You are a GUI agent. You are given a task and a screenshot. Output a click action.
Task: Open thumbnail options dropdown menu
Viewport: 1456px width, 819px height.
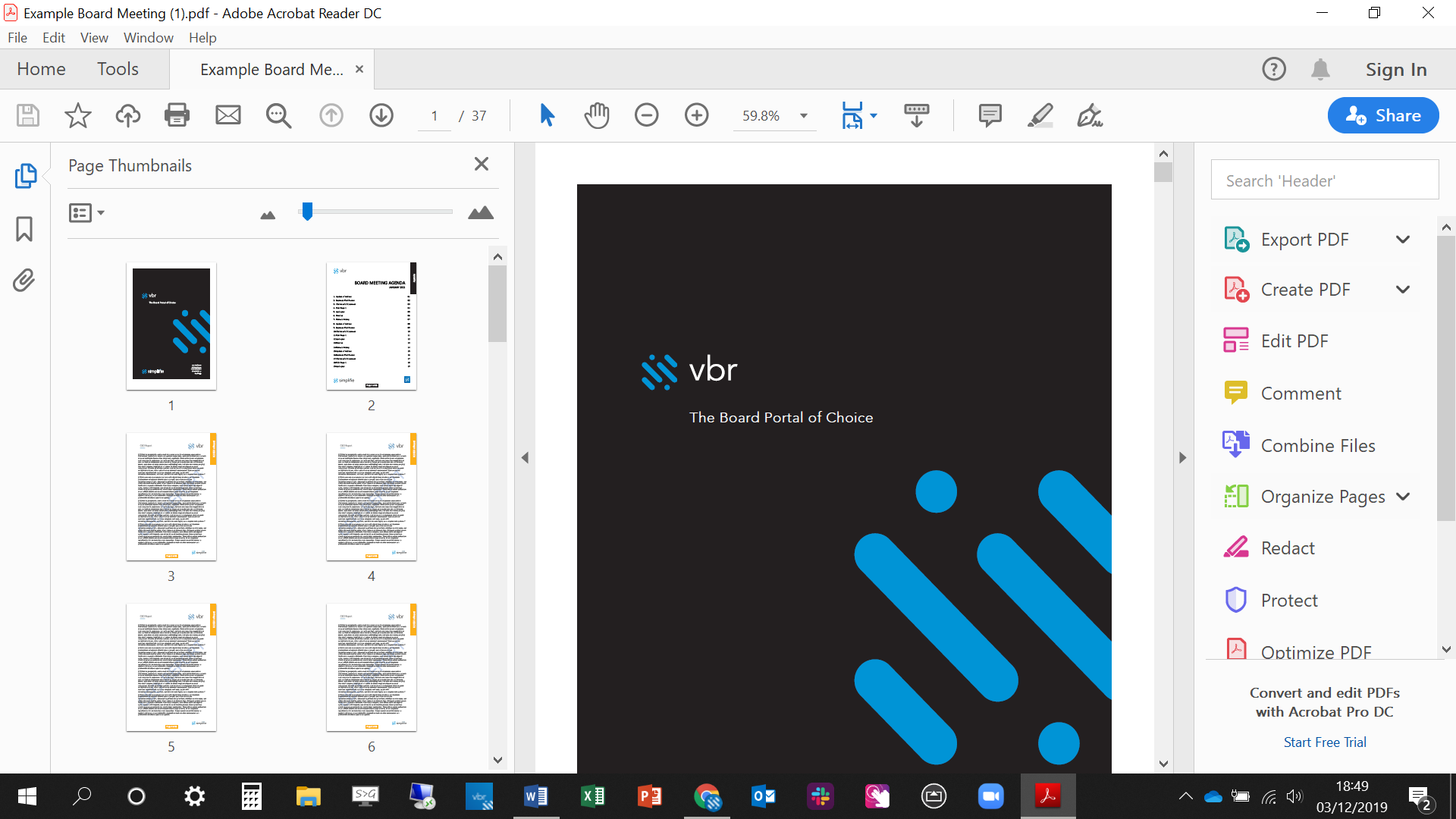[x=86, y=213]
